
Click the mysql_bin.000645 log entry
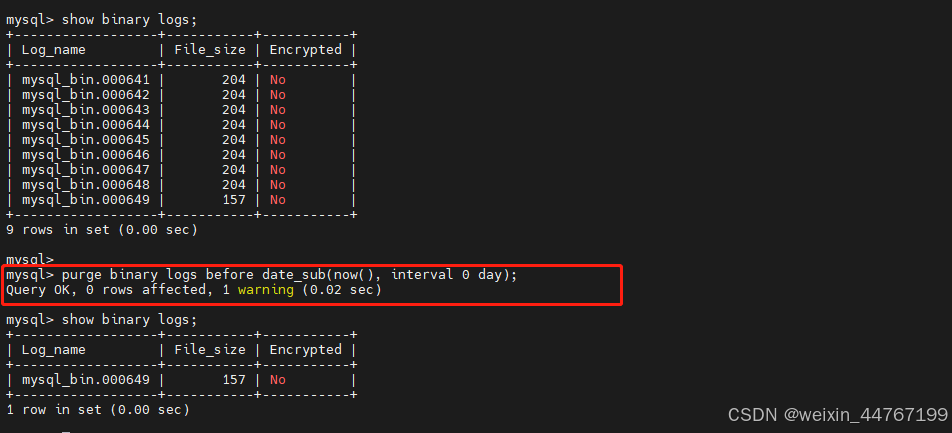point(86,140)
